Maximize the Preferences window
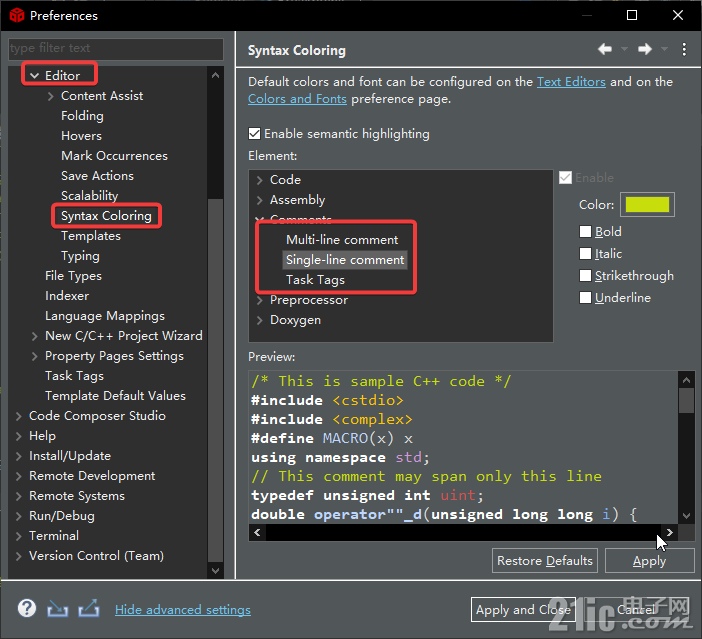702x639 pixels. (632, 15)
